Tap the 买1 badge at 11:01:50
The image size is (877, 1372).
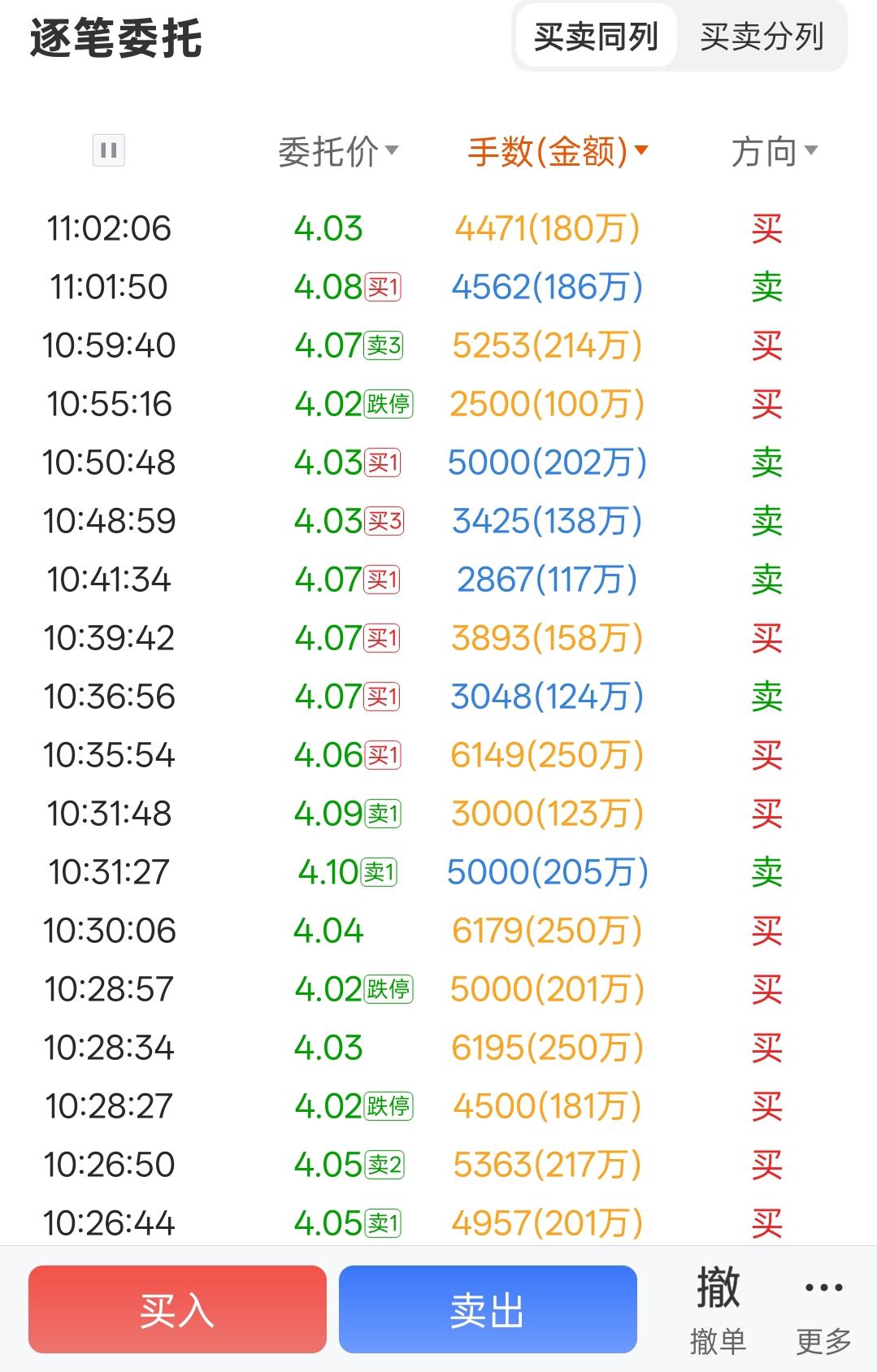(x=383, y=287)
